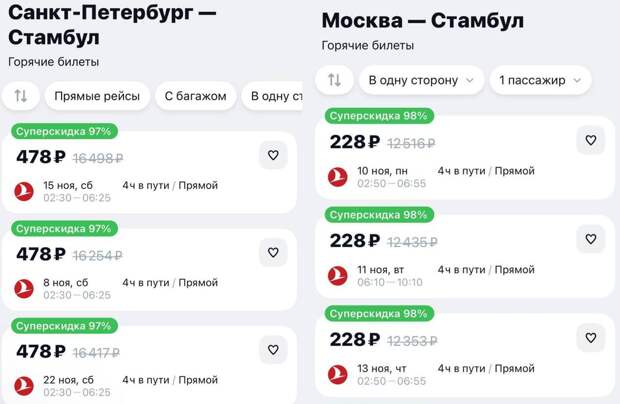Open sort options in Moscow panel
Screen dimensions: 620x404
(335, 80)
